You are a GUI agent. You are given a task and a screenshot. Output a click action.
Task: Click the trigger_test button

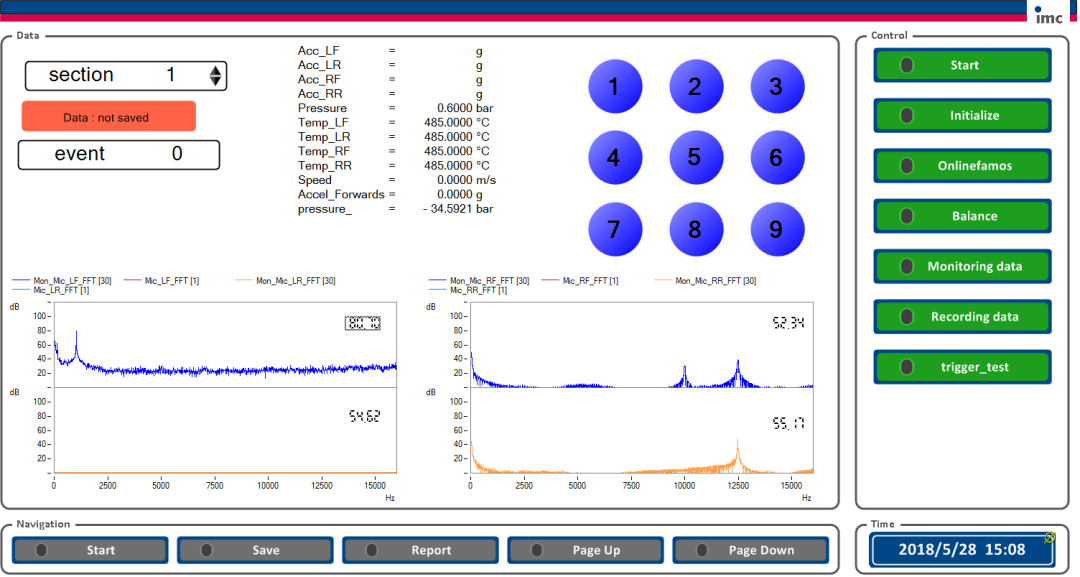pos(962,367)
